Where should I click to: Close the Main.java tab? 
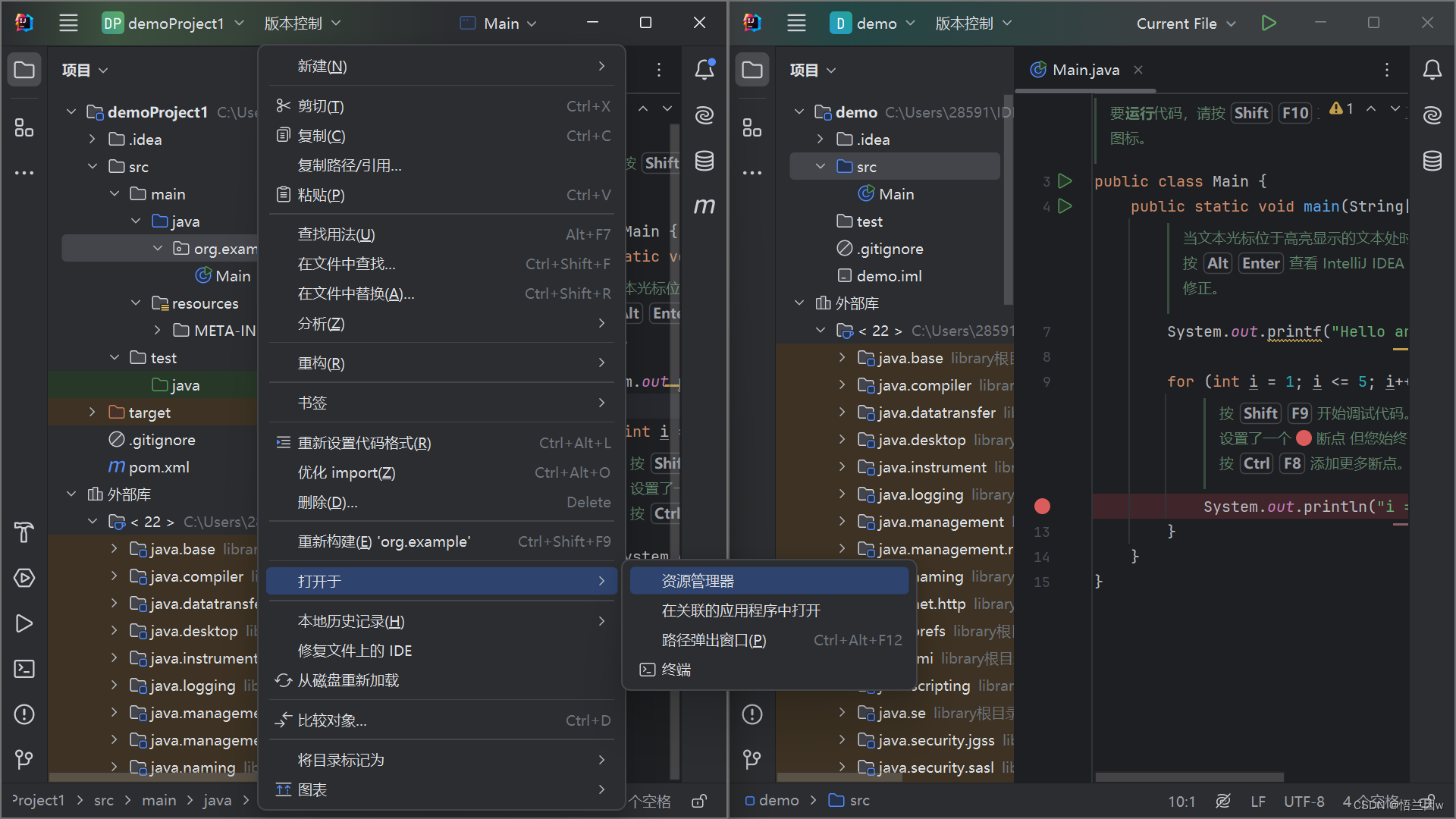coord(1138,70)
